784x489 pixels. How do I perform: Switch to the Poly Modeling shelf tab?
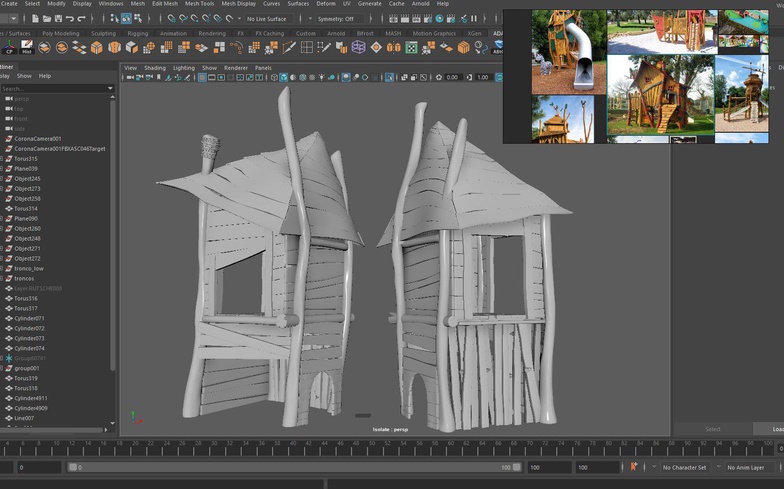click(x=60, y=33)
